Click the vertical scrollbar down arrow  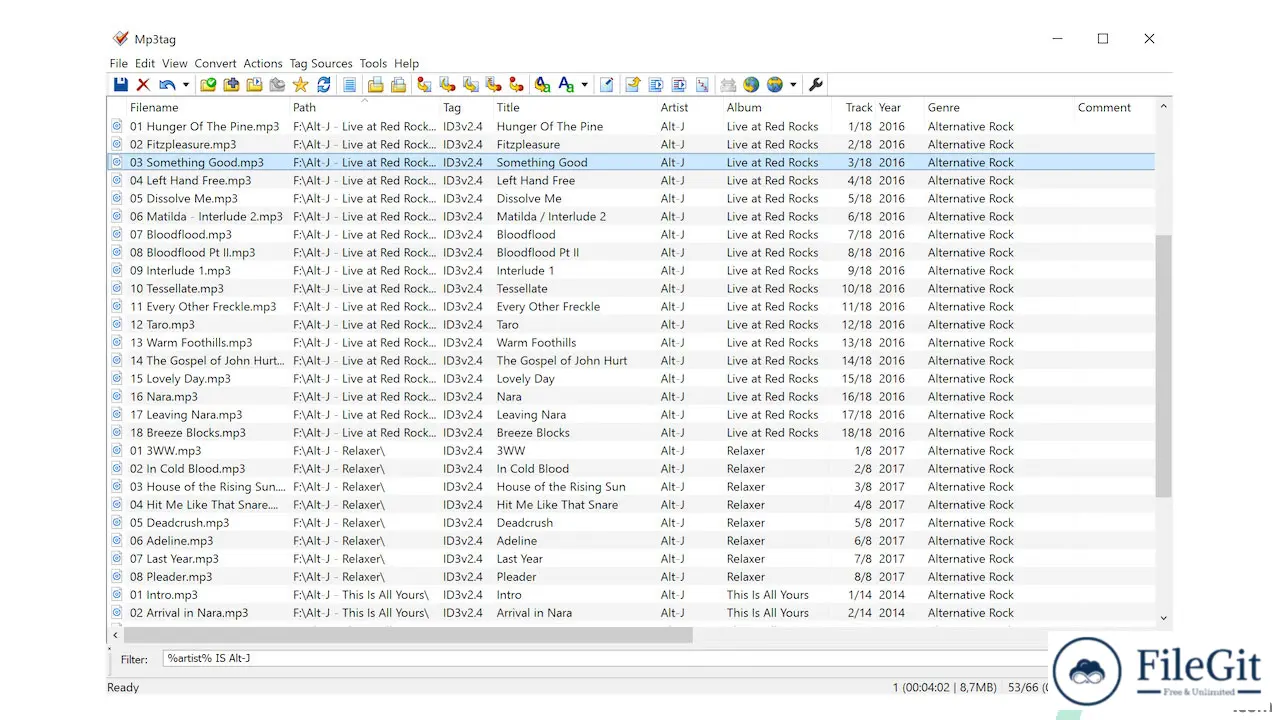[1163, 618]
